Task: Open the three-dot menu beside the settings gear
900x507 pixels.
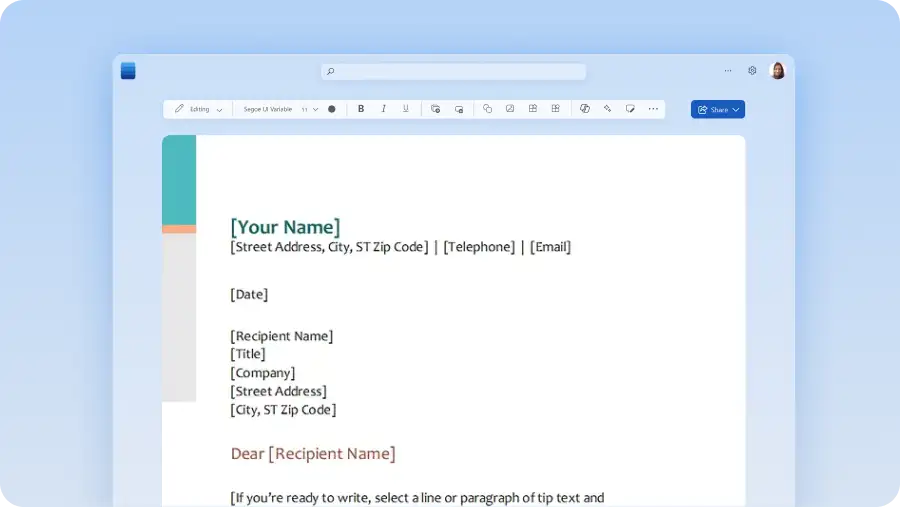Action: (728, 71)
